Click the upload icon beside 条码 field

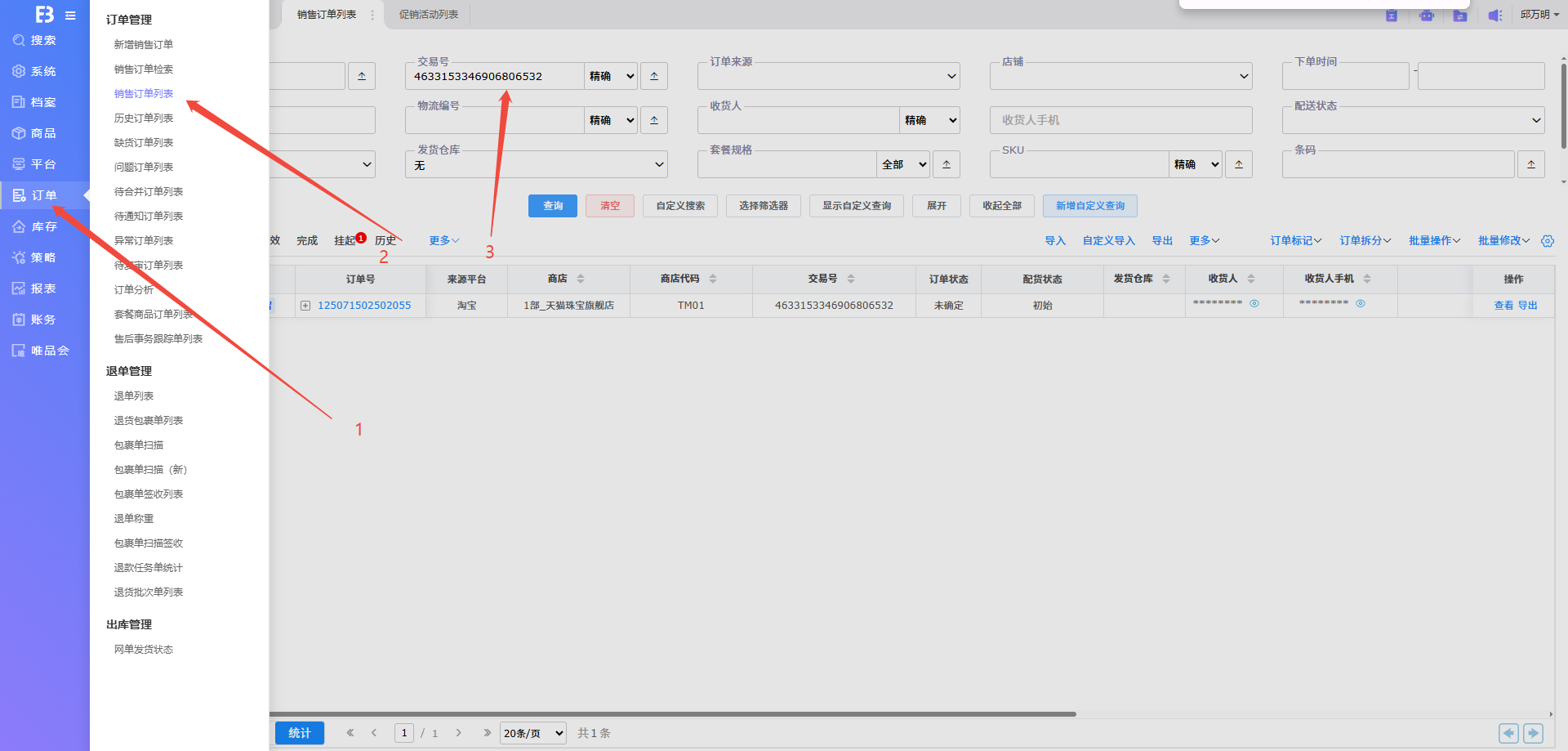(x=1531, y=164)
